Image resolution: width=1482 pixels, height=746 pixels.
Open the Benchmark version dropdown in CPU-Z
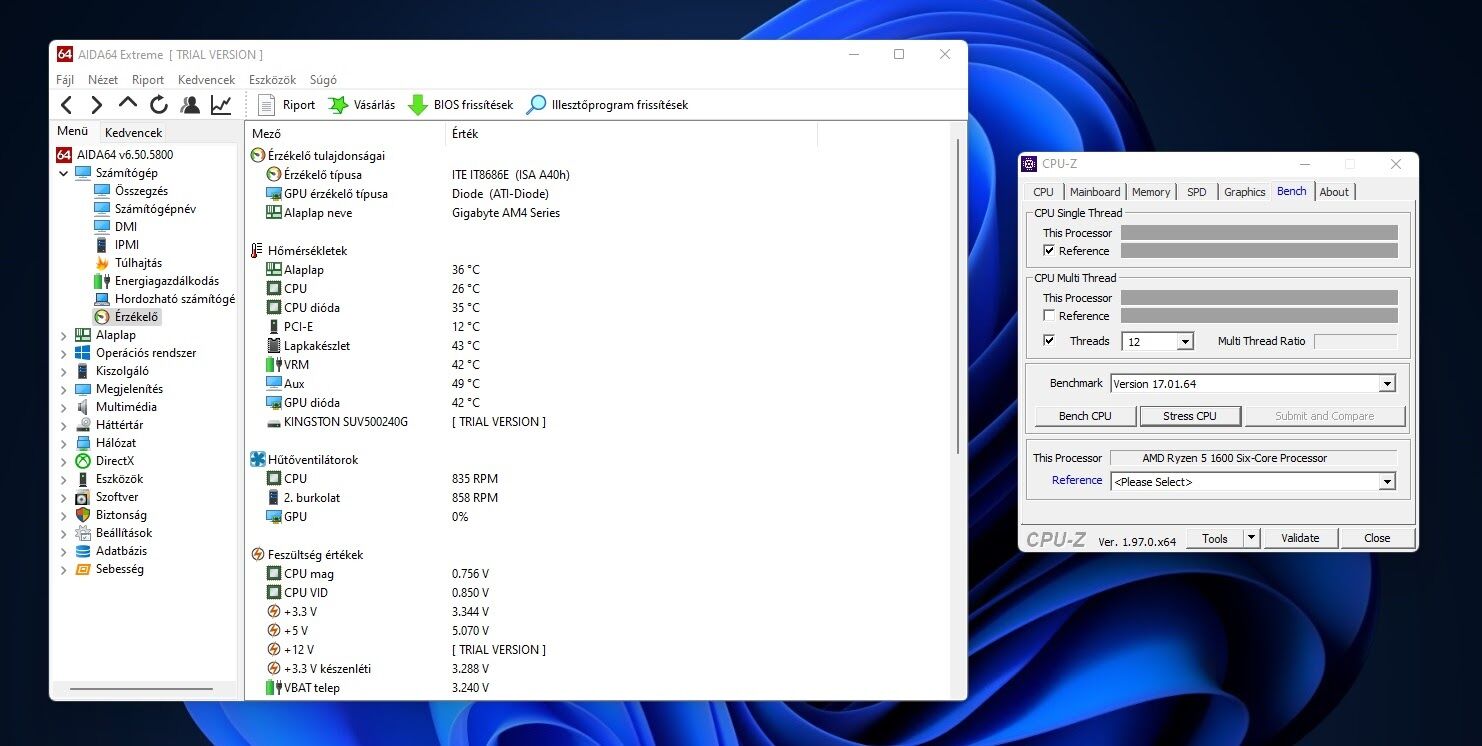tap(1386, 384)
